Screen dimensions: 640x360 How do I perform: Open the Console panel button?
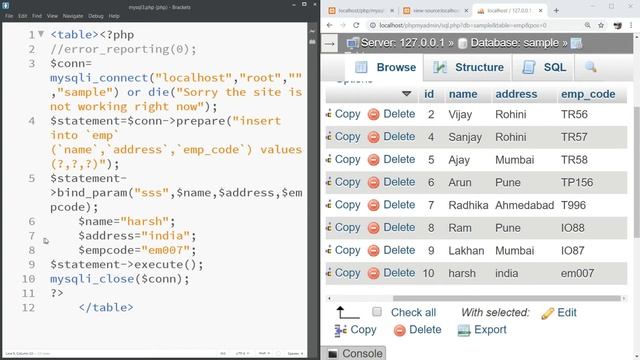pyautogui.click(x=353, y=353)
